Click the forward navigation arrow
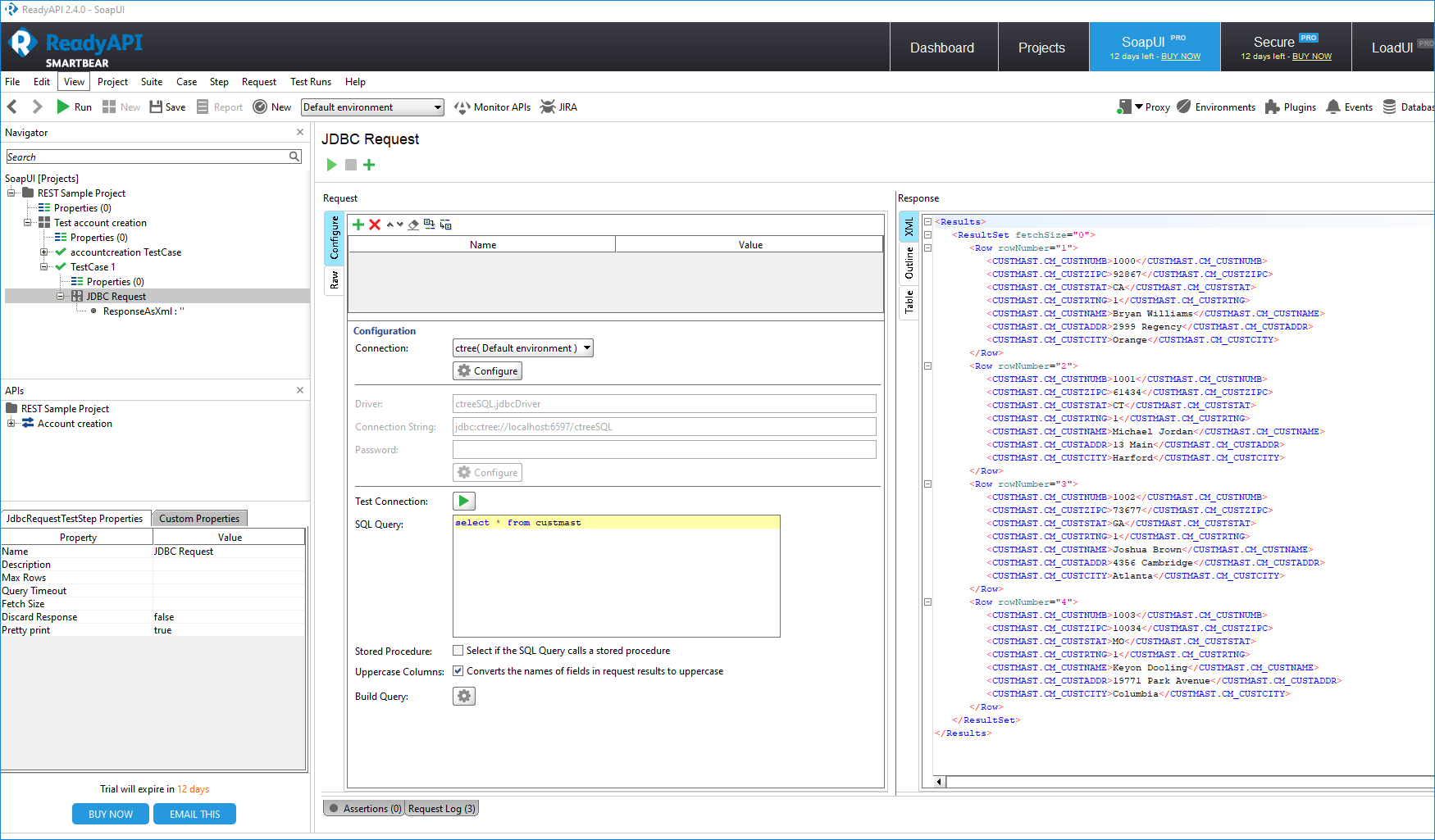Image resolution: width=1435 pixels, height=840 pixels. (x=37, y=107)
